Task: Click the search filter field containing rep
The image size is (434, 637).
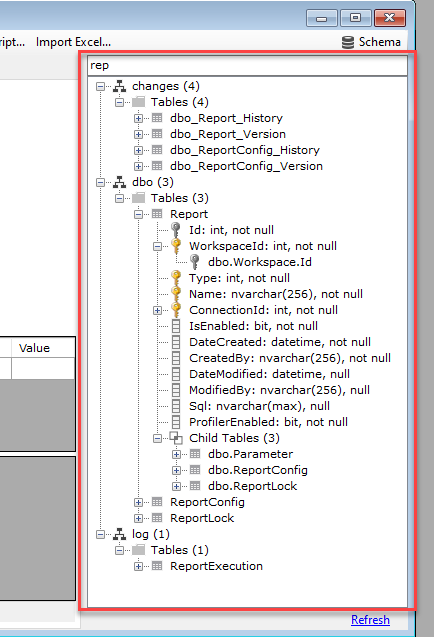Action: coord(247,65)
